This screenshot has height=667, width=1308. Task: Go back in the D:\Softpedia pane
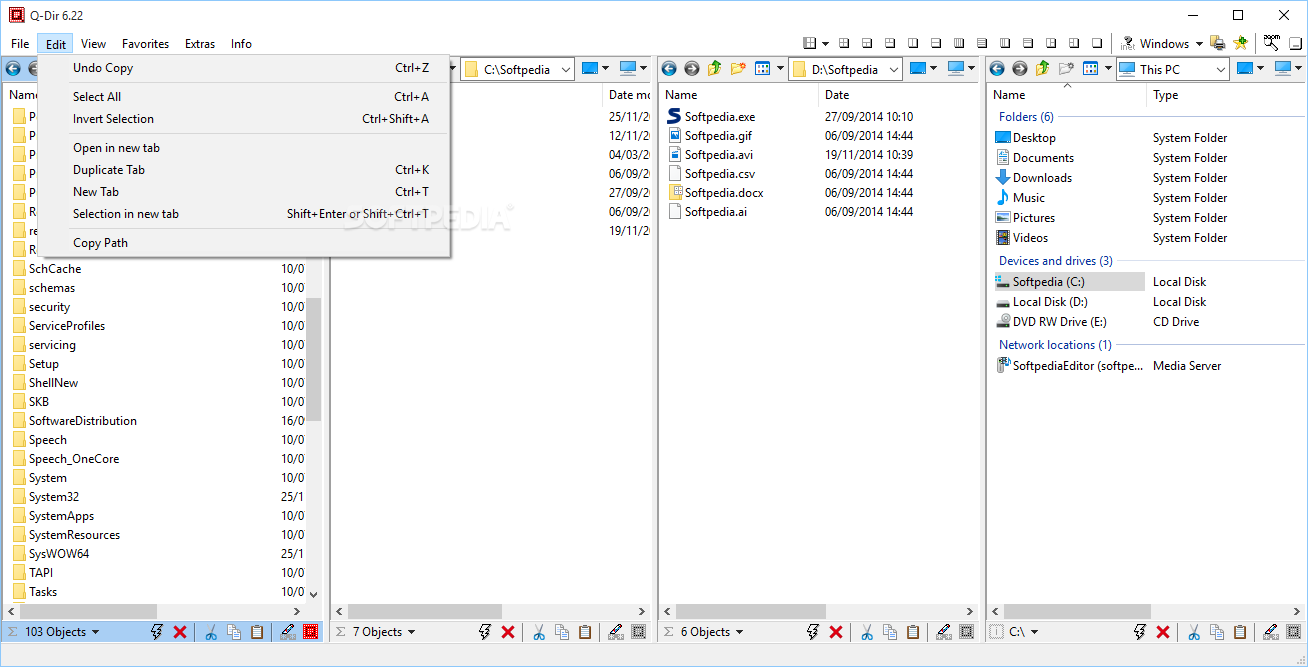[x=669, y=69]
